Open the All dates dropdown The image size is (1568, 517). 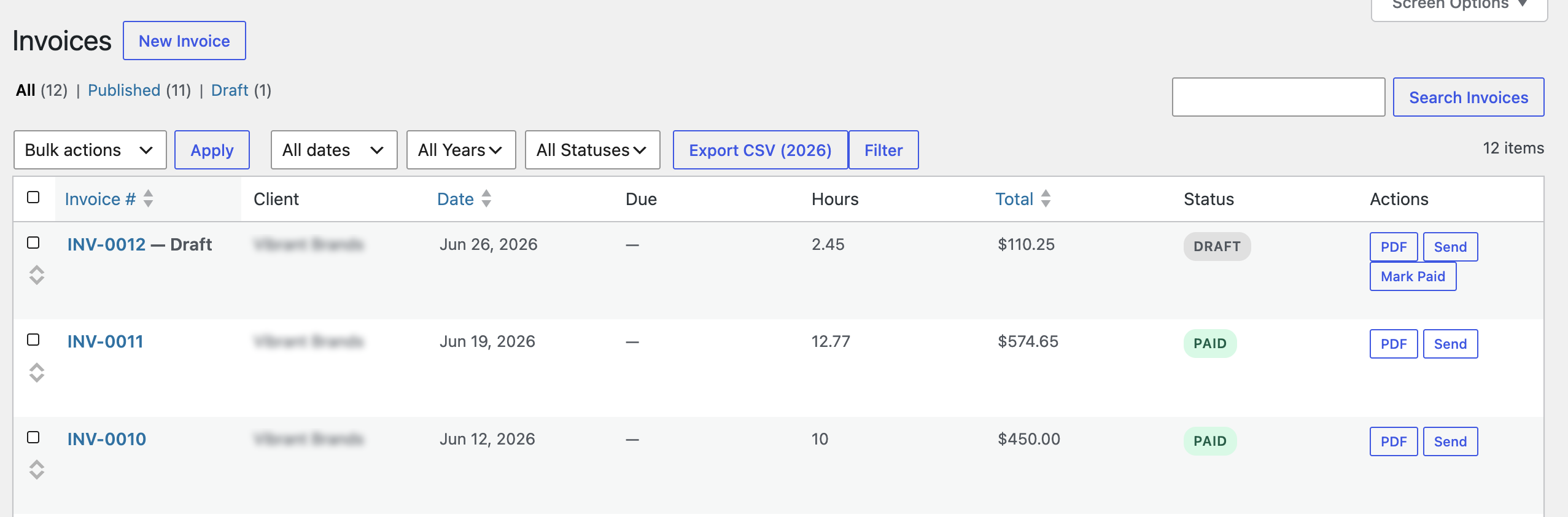pos(334,150)
